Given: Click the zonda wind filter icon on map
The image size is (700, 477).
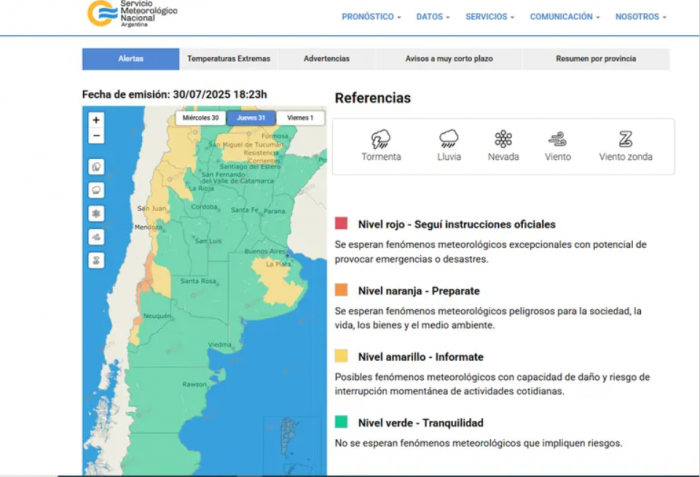Looking at the screenshot, I should (97, 260).
